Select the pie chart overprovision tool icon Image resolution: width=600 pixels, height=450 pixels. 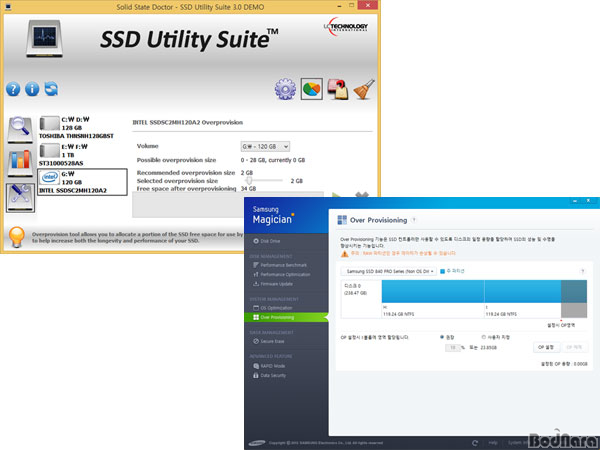tap(311, 89)
